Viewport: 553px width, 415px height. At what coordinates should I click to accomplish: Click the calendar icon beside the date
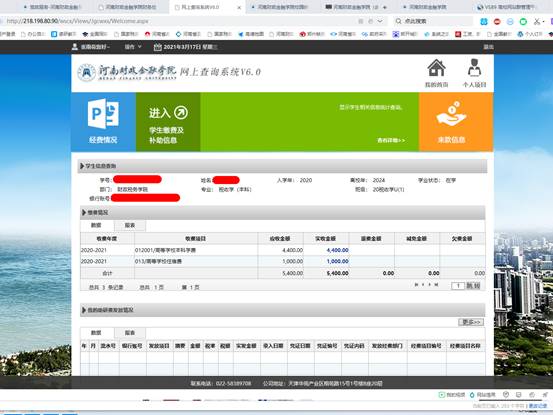pyautogui.click(x=158, y=47)
